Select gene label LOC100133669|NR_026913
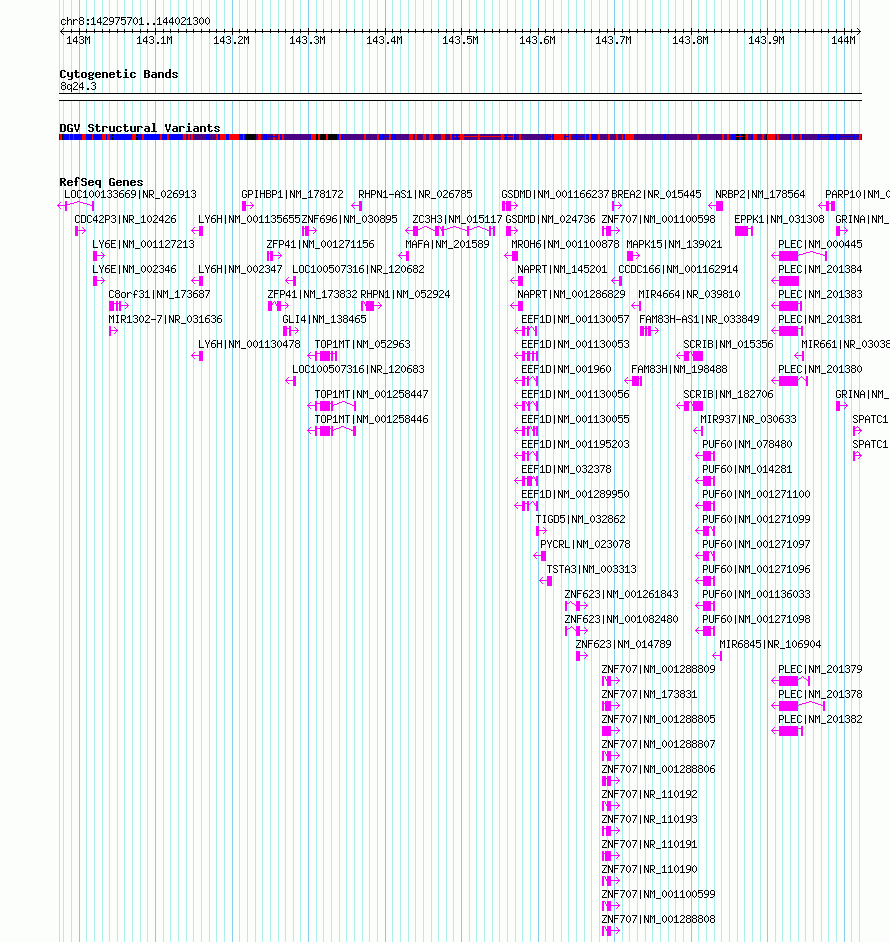The width and height of the screenshot is (890, 942). pyautogui.click(x=130, y=194)
